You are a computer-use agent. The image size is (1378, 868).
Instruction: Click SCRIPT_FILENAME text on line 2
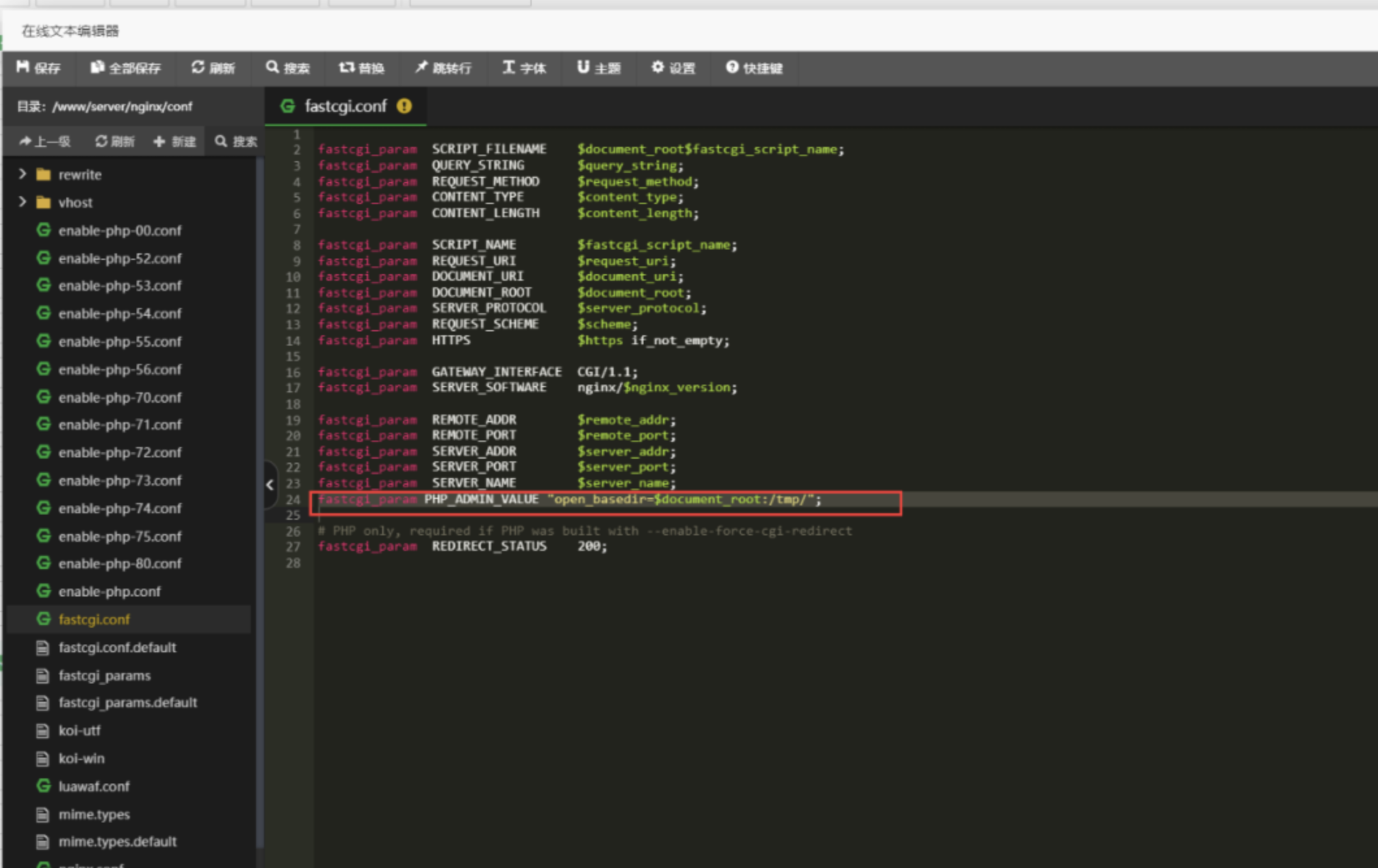pyautogui.click(x=489, y=149)
